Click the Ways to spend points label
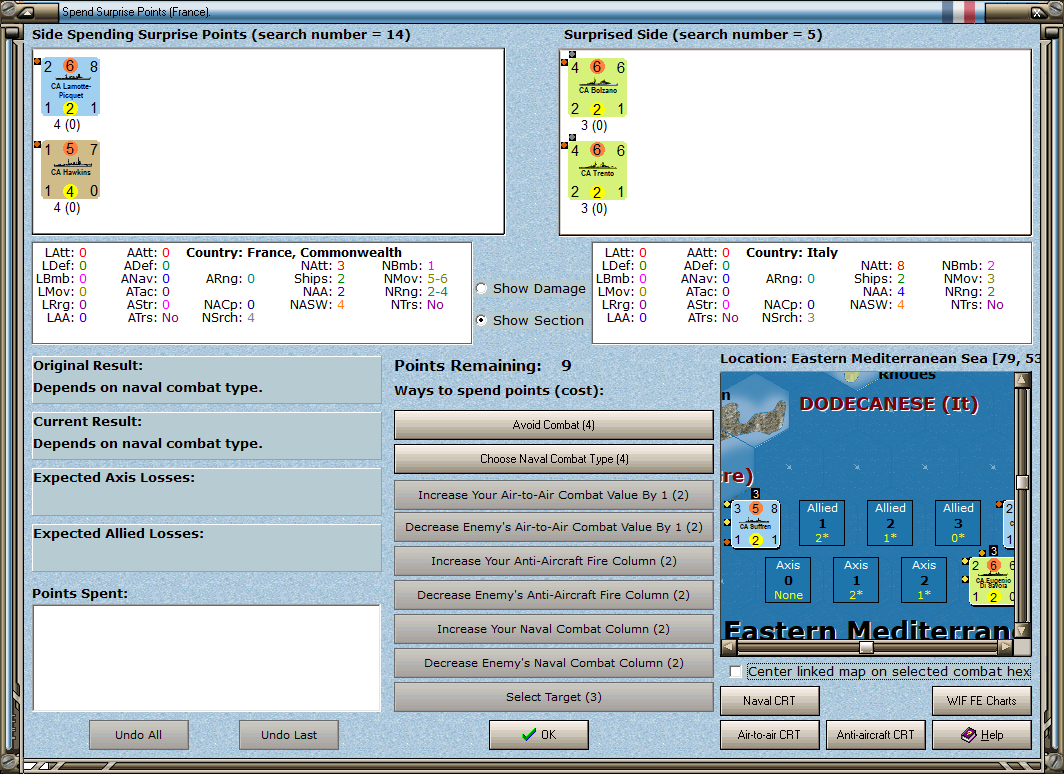 [499, 391]
